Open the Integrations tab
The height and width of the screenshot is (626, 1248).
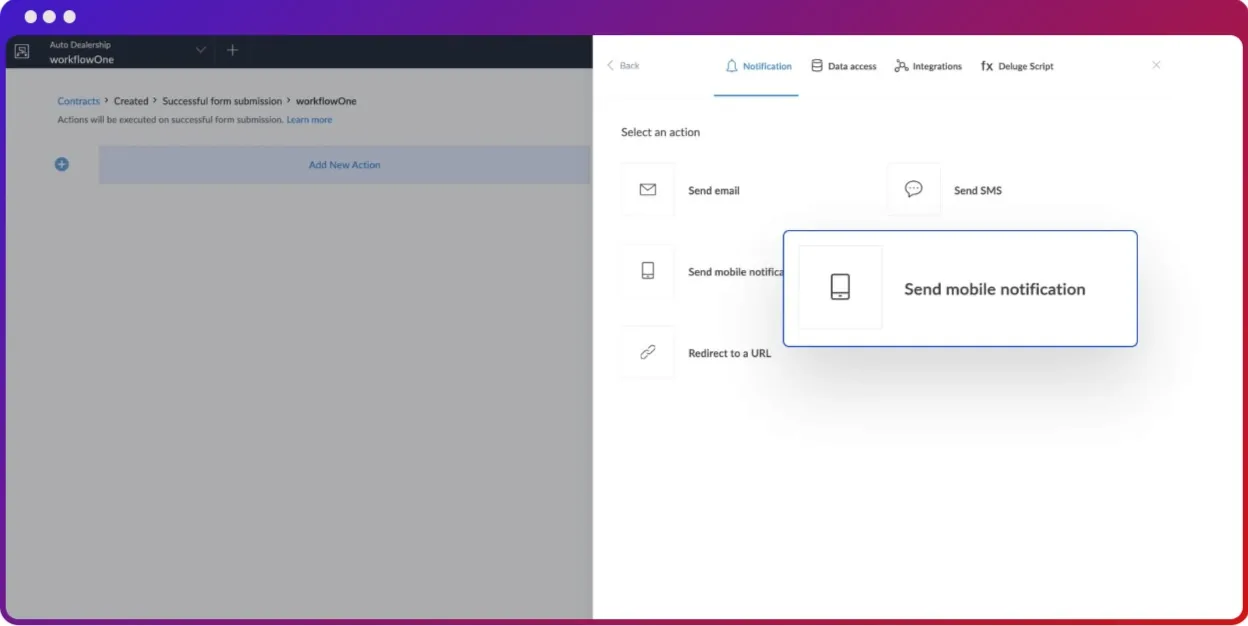[x=928, y=66]
